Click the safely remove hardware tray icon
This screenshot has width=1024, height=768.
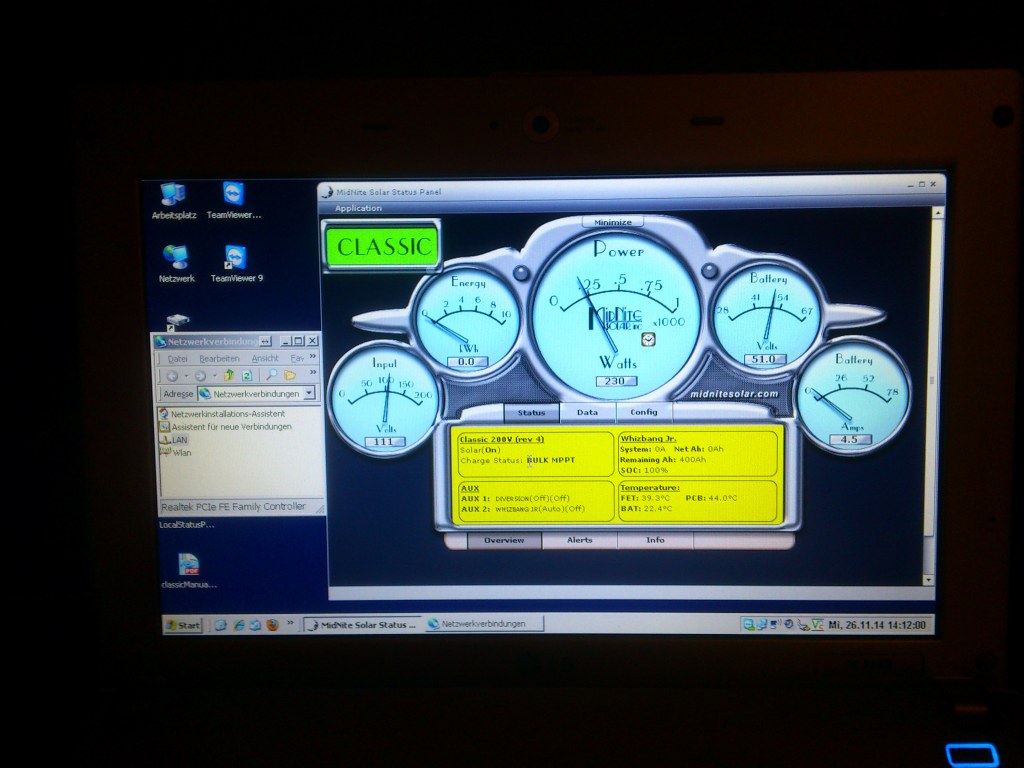coord(803,625)
